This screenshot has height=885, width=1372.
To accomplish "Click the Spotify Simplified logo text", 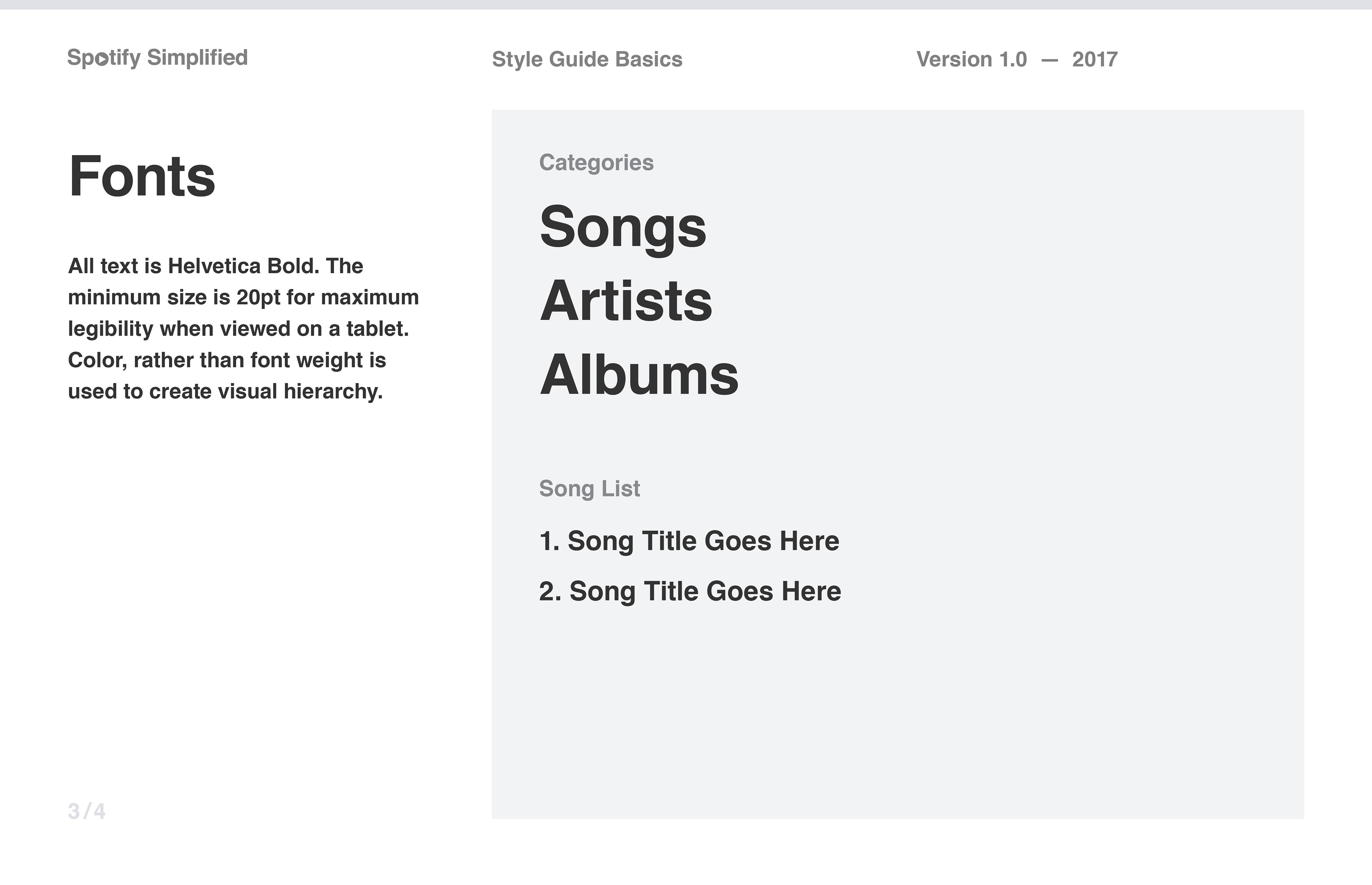I will [x=158, y=59].
